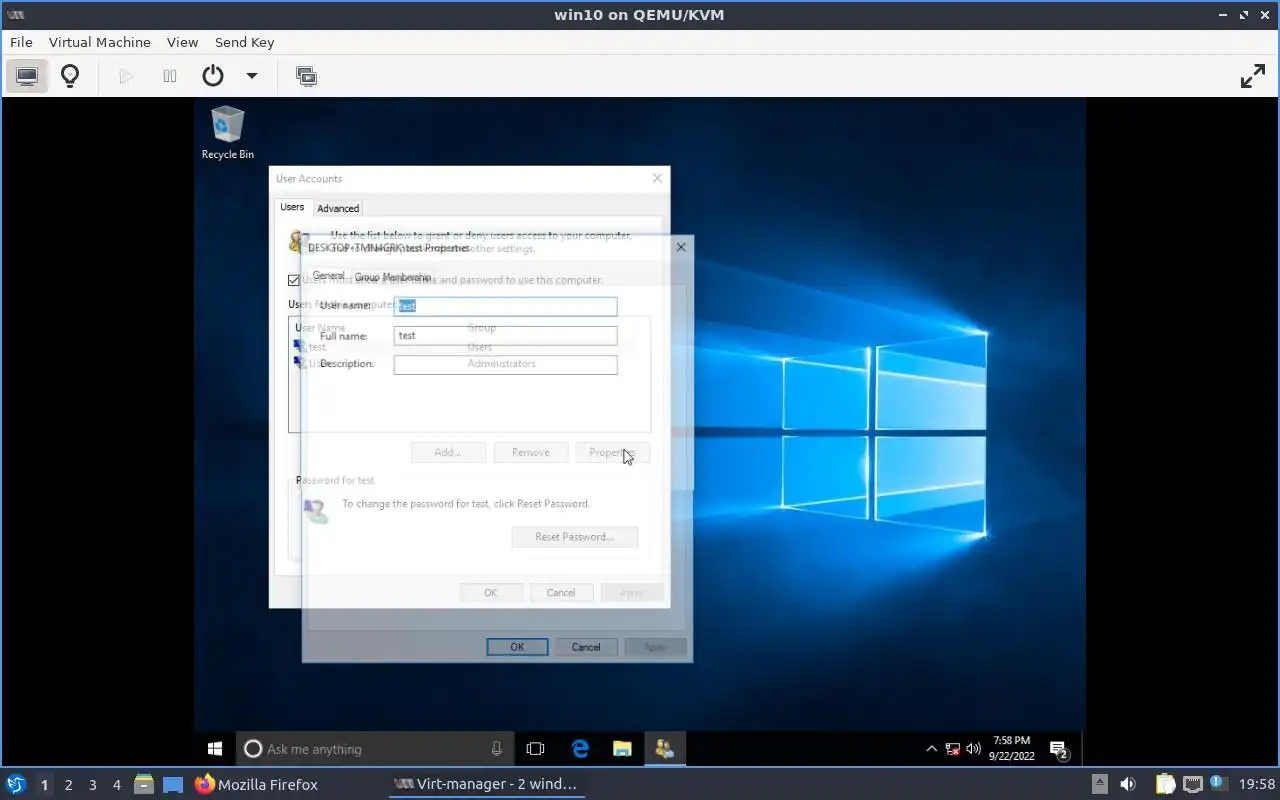The width and height of the screenshot is (1280, 800).
Task: Confirm test Properties with OK
Action: (517, 647)
